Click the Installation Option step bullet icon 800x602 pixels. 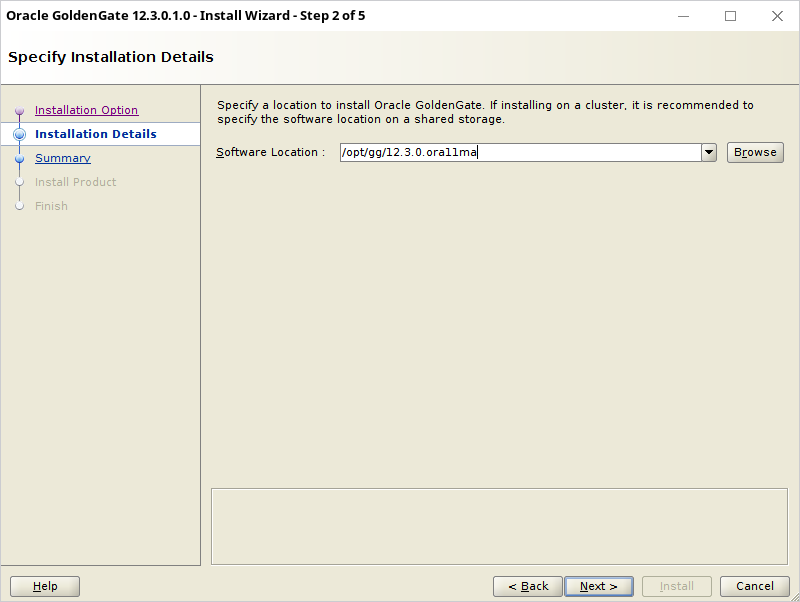(19, 110)
